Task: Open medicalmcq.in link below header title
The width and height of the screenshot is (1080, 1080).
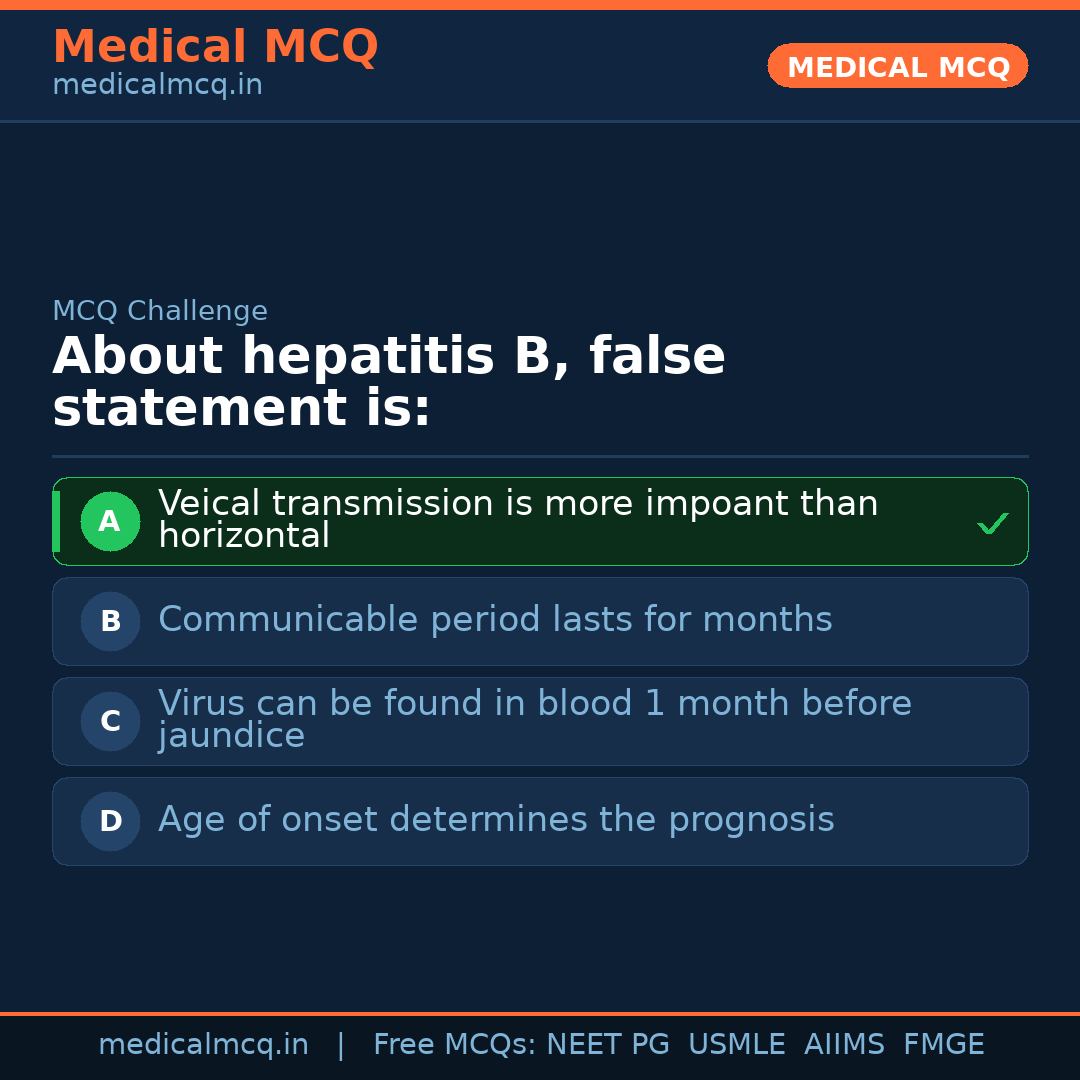Action: tap(157, 86)
